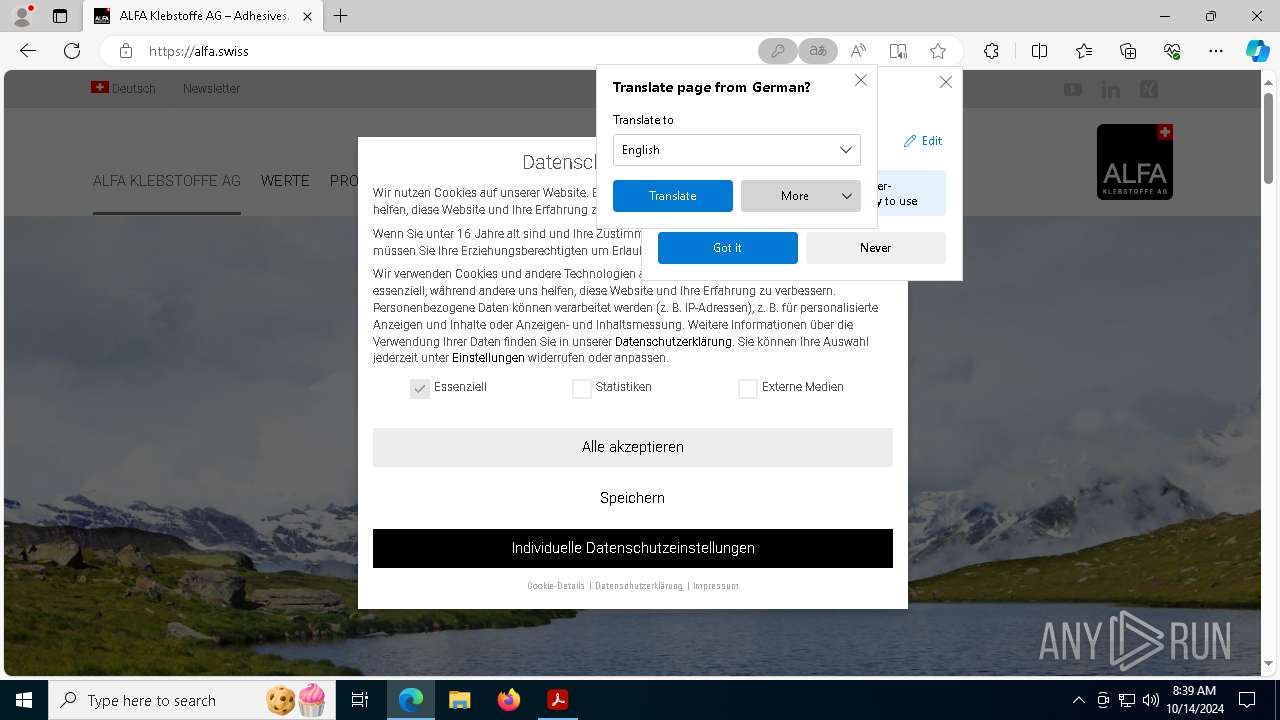Open the Notifications center icon
The width and height of the screenshot is (1280, 720).
click(1247, 700)
